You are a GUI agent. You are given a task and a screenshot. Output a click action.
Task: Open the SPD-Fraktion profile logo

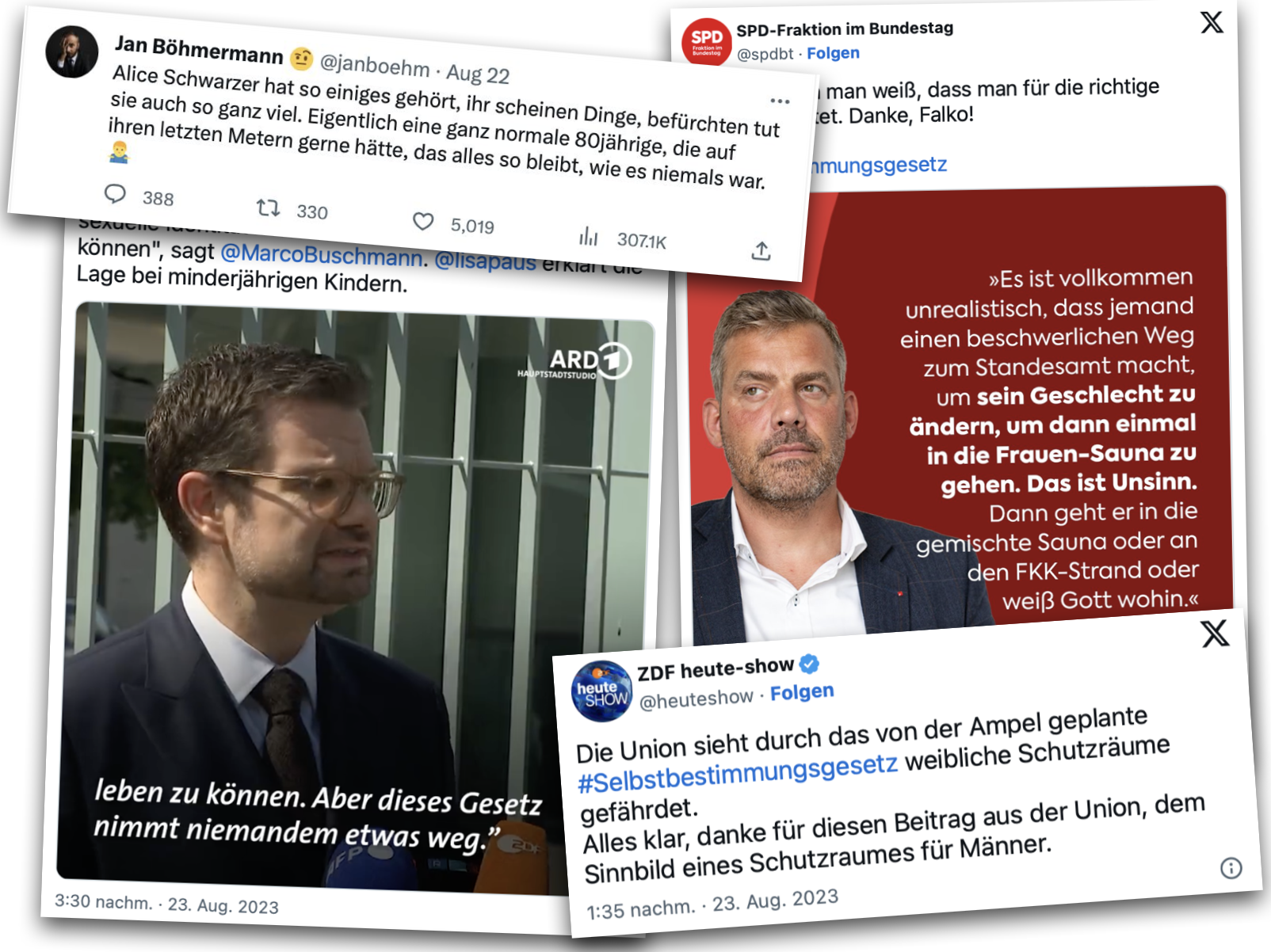coord(706,41)
